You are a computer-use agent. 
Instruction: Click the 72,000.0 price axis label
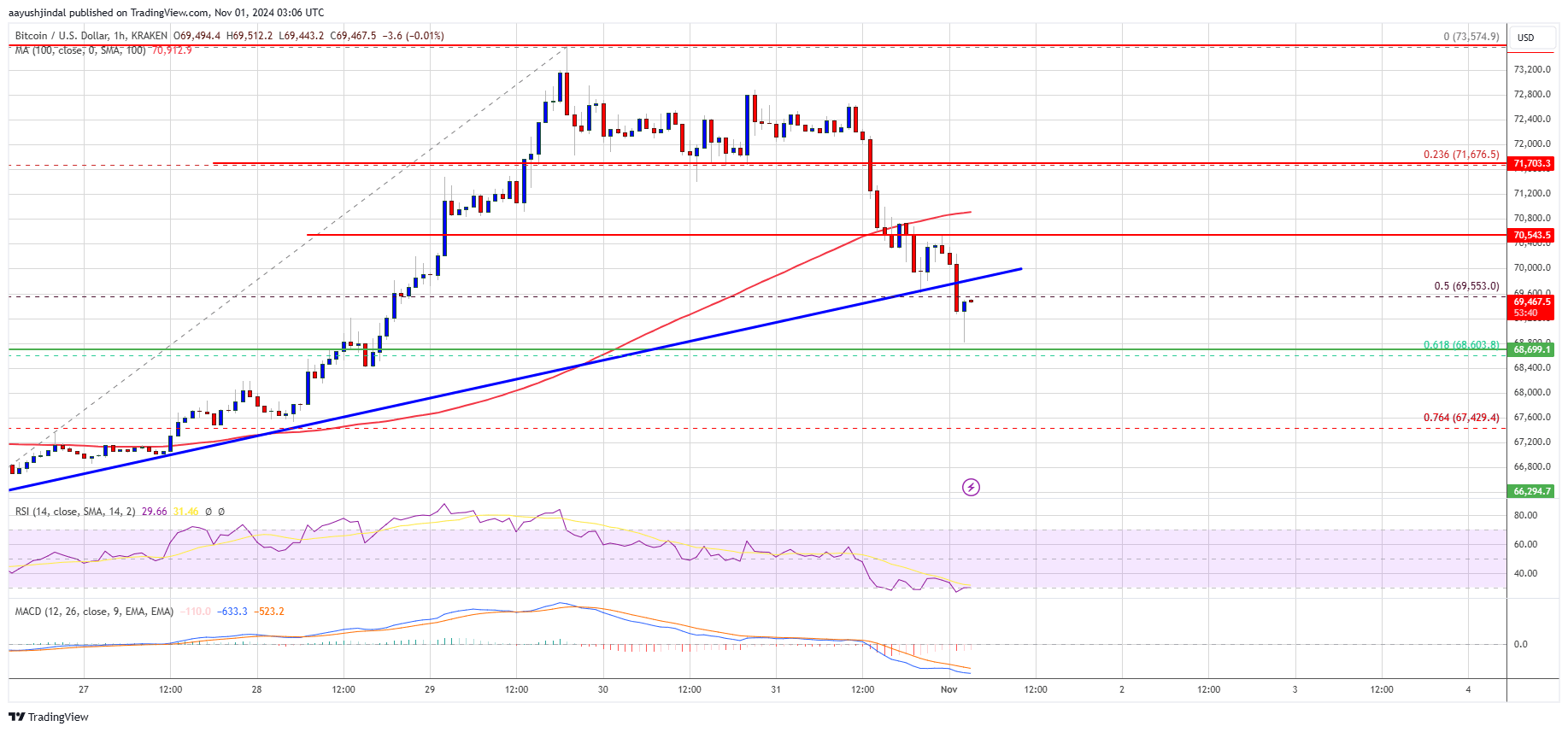click(x=1532, y=143)
